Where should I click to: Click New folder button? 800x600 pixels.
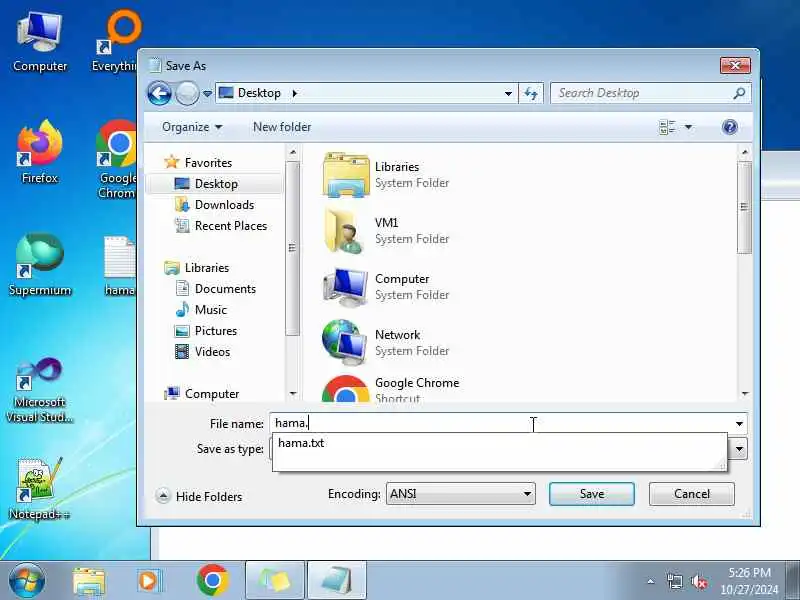pyautogui.click(x=282, y=127)
